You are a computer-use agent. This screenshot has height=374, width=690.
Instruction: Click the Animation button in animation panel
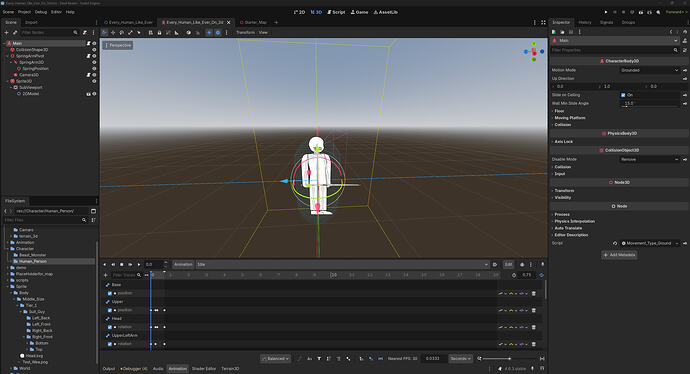(183, 264)
